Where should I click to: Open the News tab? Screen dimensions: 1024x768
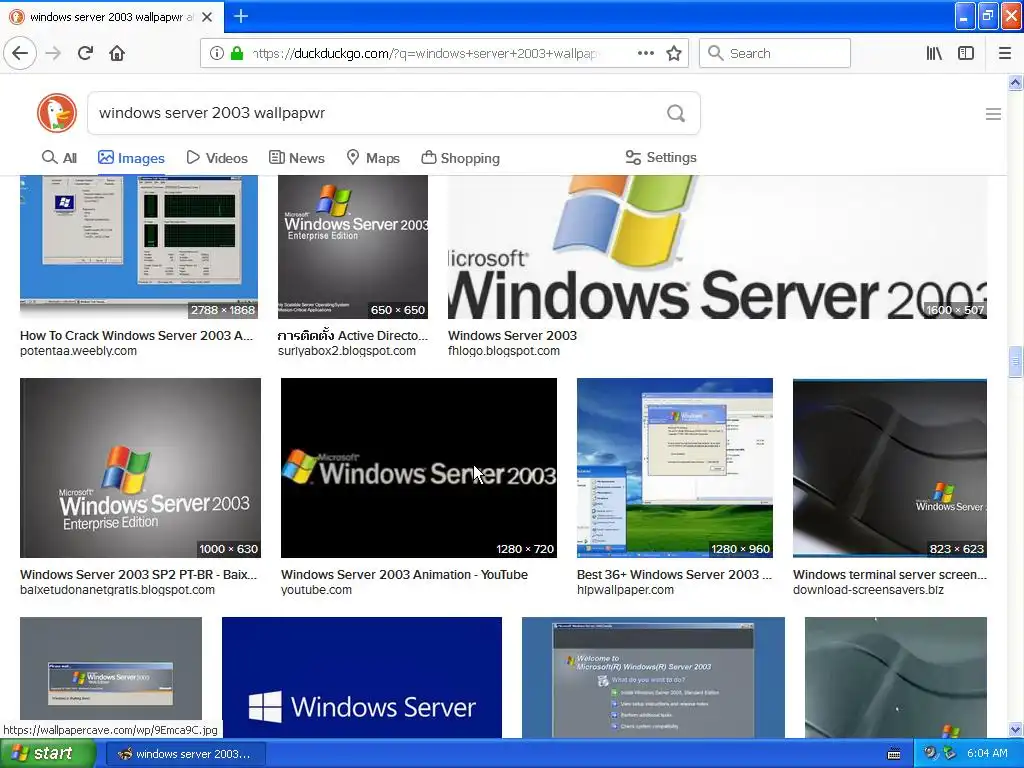click(296, 158)
